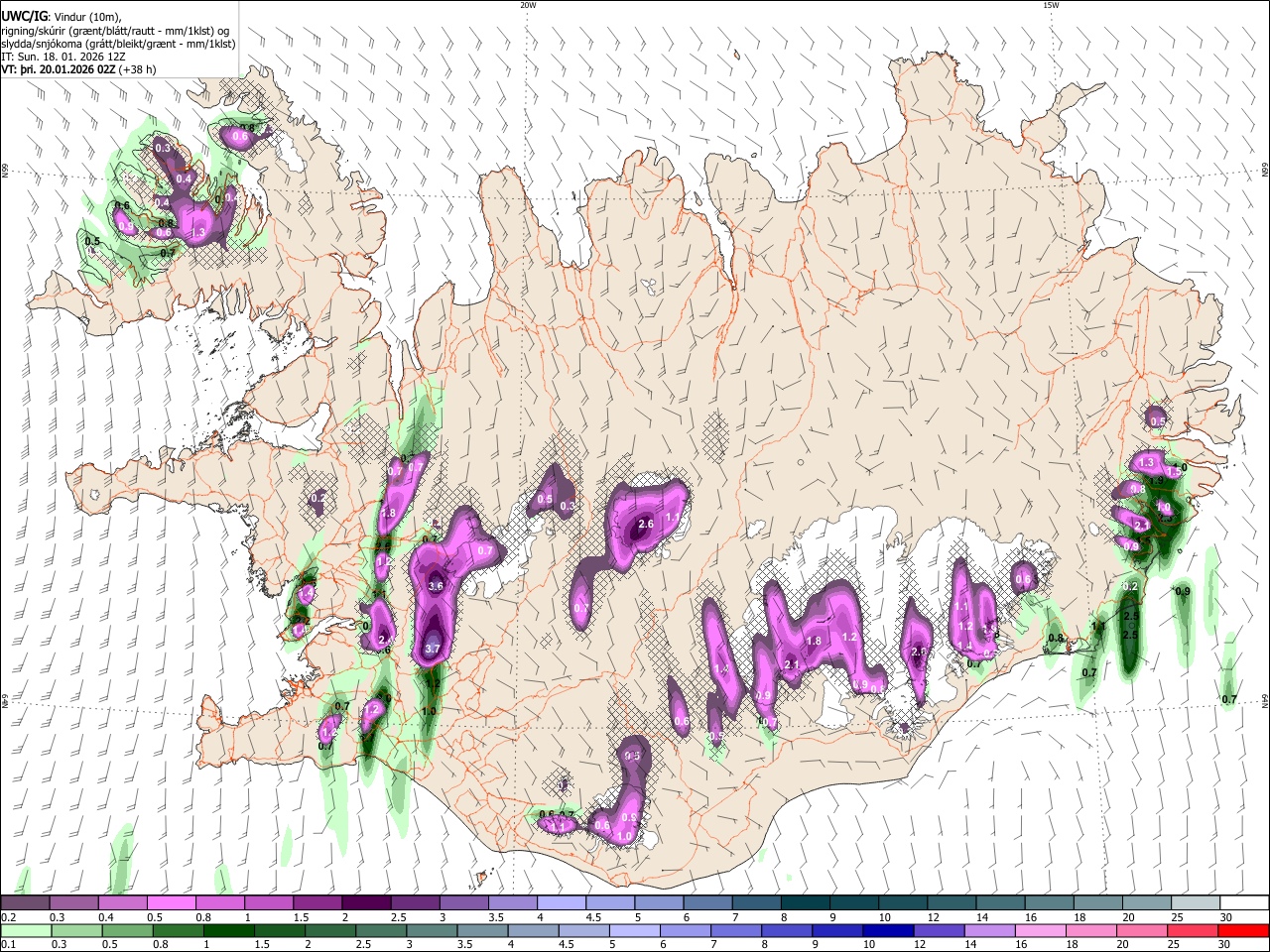Image resolution: width=1270 pixels, height=952 pixels.
Task: Pick the purple 1.5–2 swatch in upper legend
Action: click(x=317, y=903)
